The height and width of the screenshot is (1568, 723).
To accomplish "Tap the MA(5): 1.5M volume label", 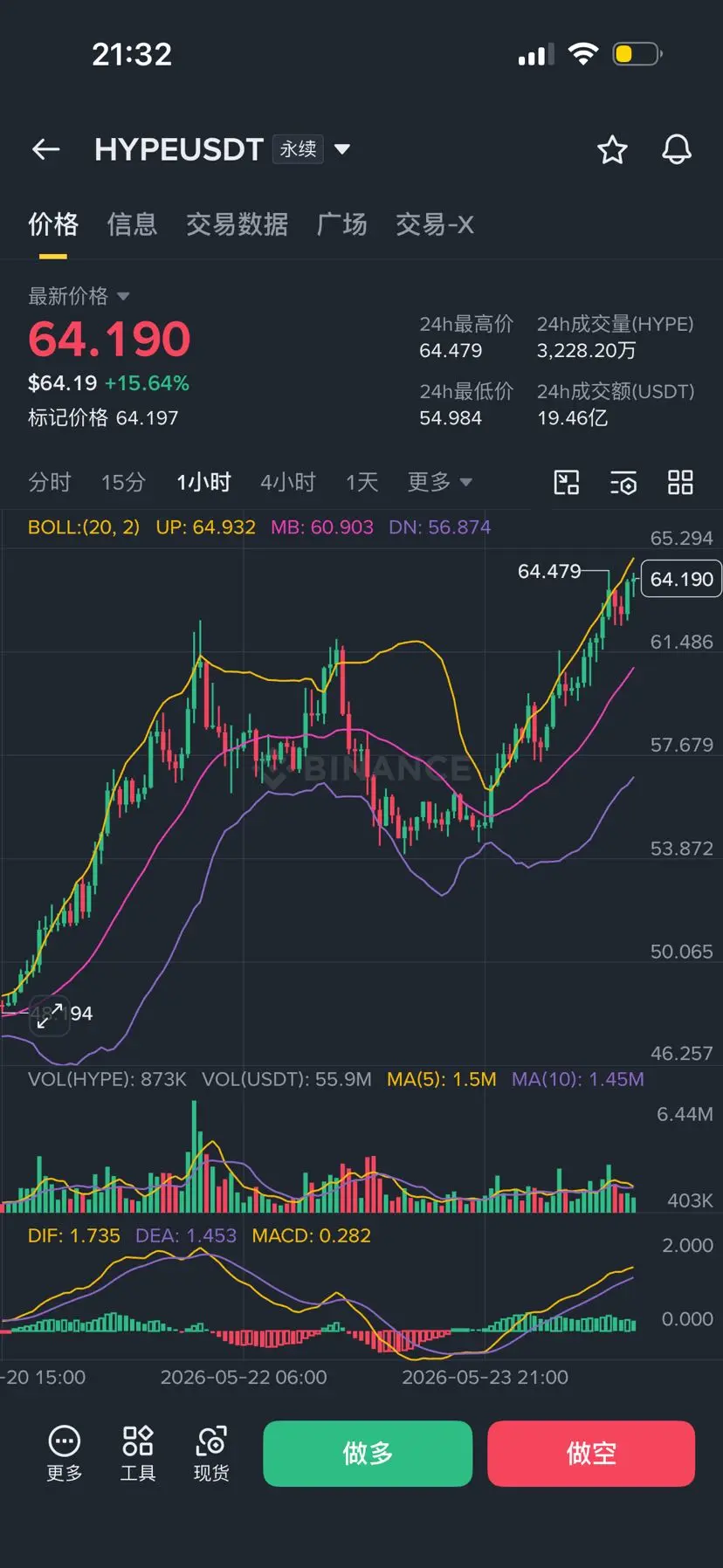I will click(442, 1079).
